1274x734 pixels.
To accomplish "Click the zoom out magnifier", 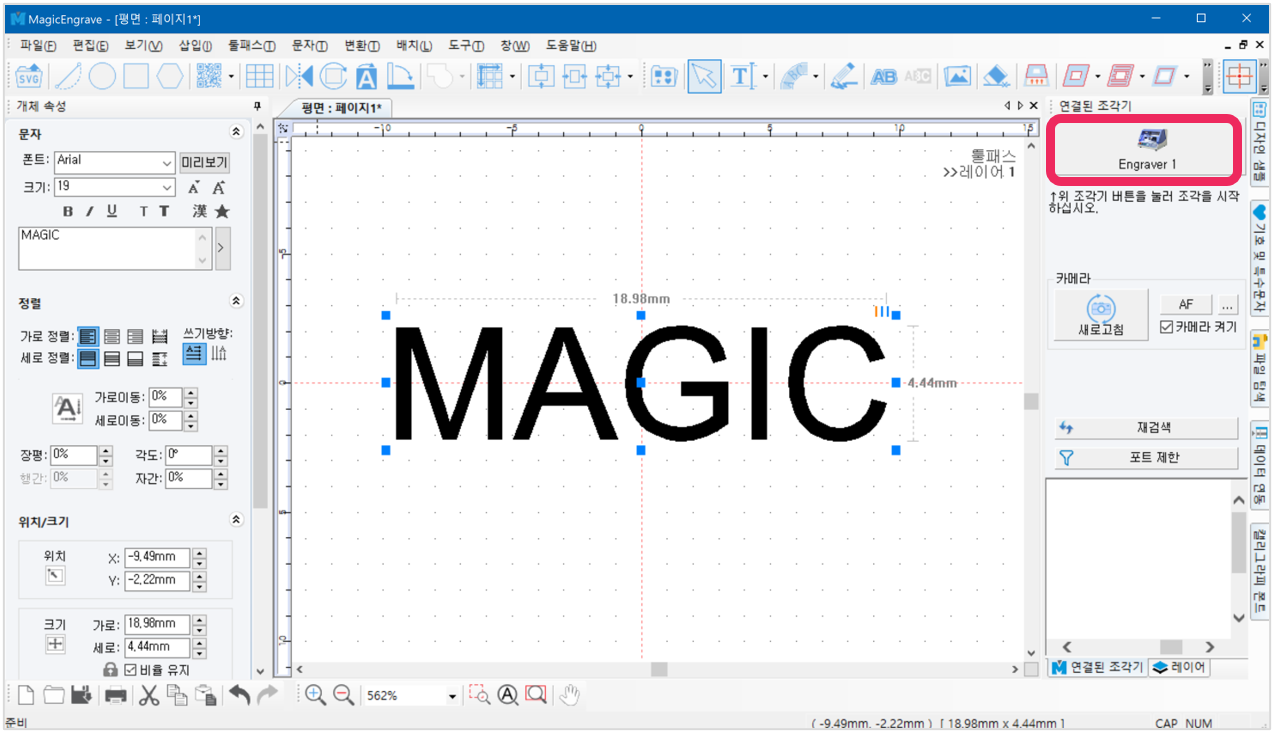I will coord(343,695).
